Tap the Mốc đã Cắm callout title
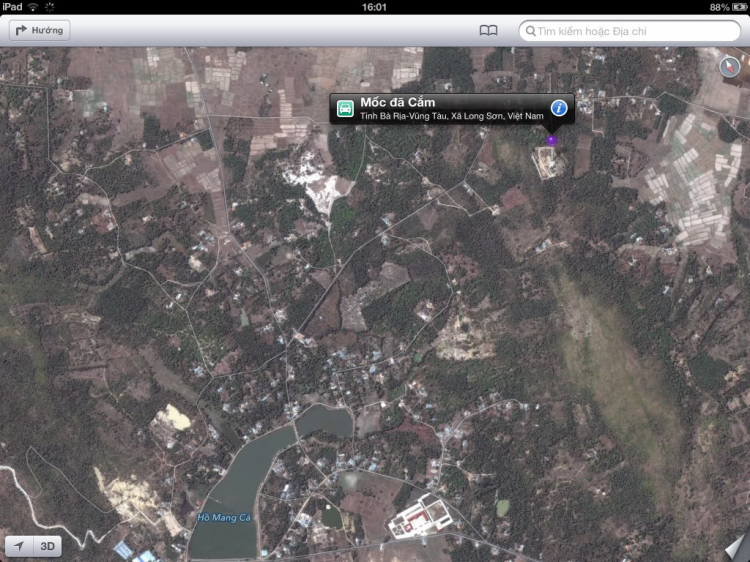 397,102
